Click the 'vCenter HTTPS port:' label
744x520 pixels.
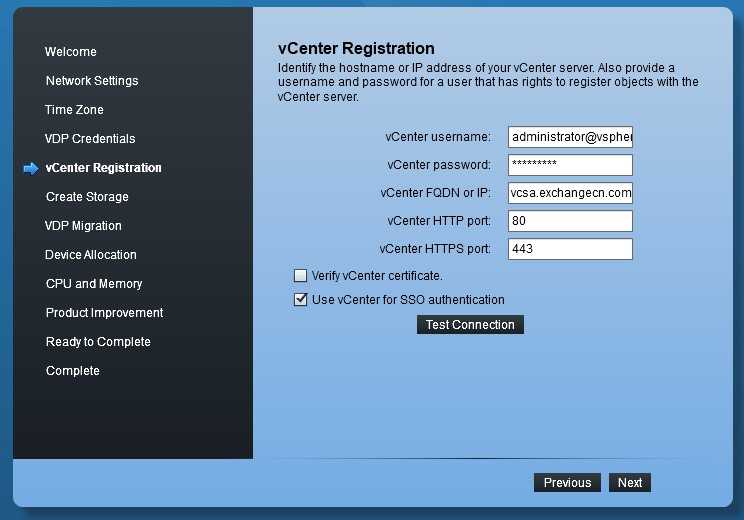(x=435, y=249)
